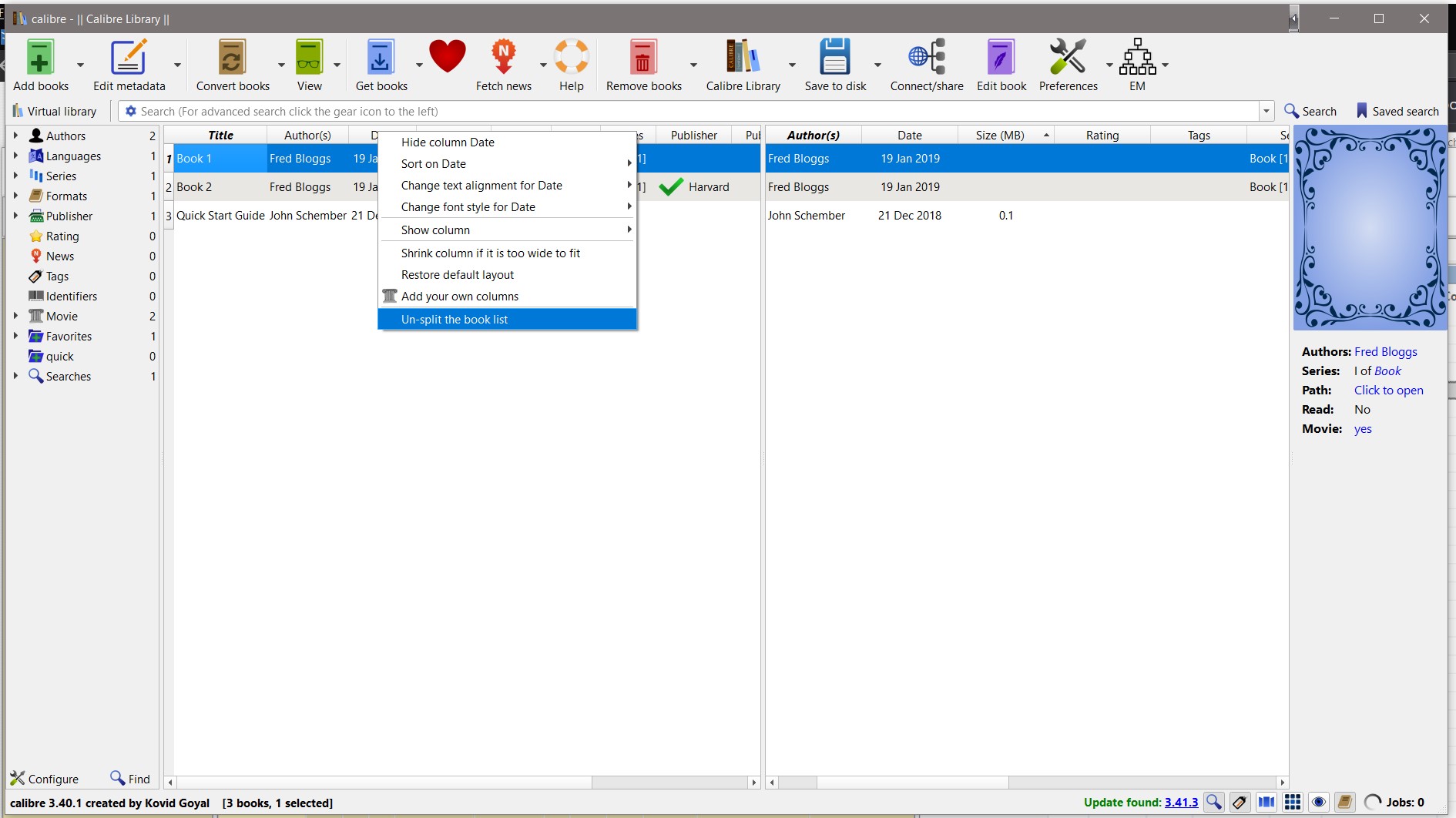1456x818 pixels.
Task: Open the Edit metadata dropdown arrow
Action: (x=177, y=65)
